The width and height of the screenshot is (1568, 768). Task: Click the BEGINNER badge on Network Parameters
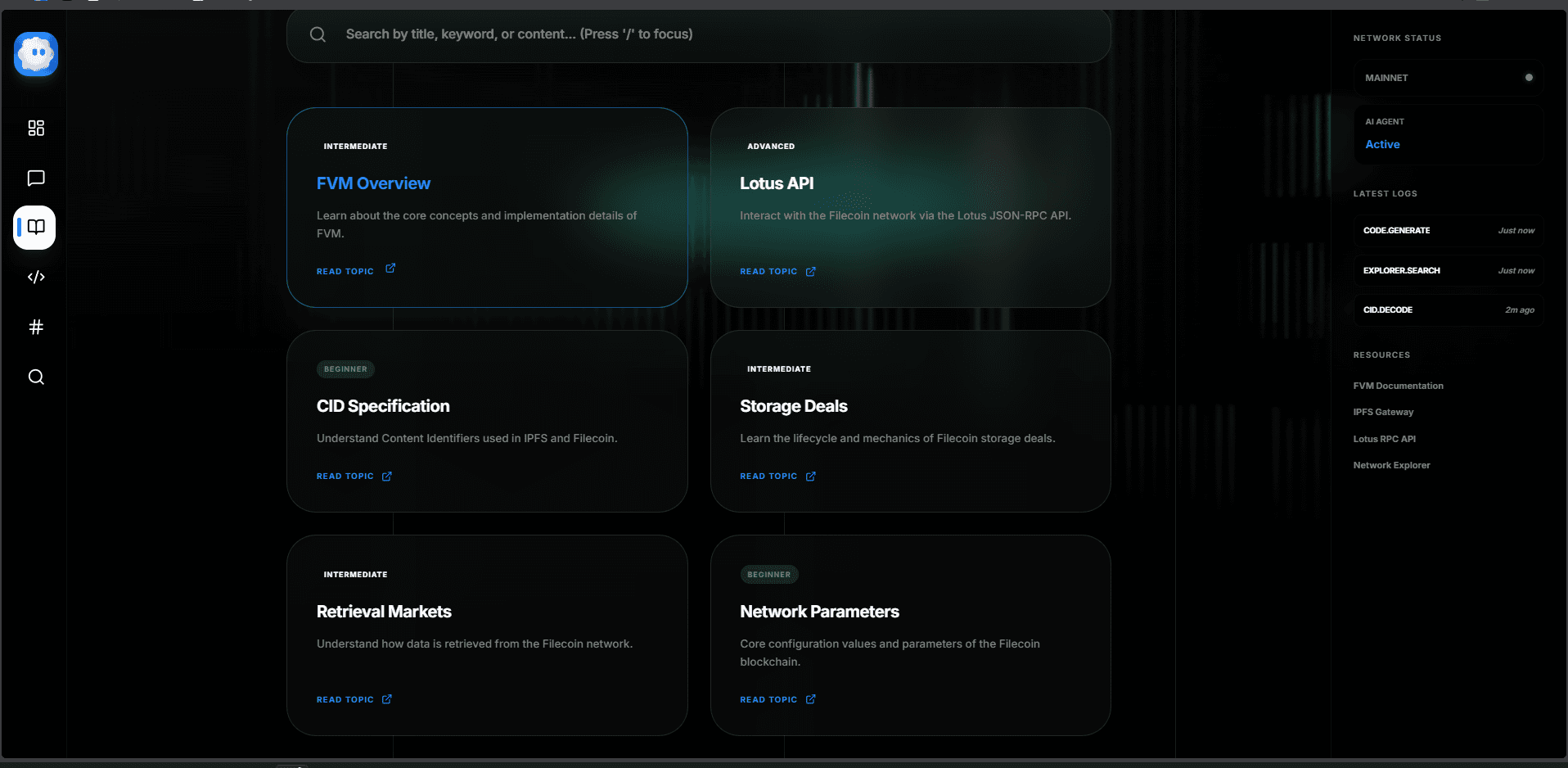point(769,575)
